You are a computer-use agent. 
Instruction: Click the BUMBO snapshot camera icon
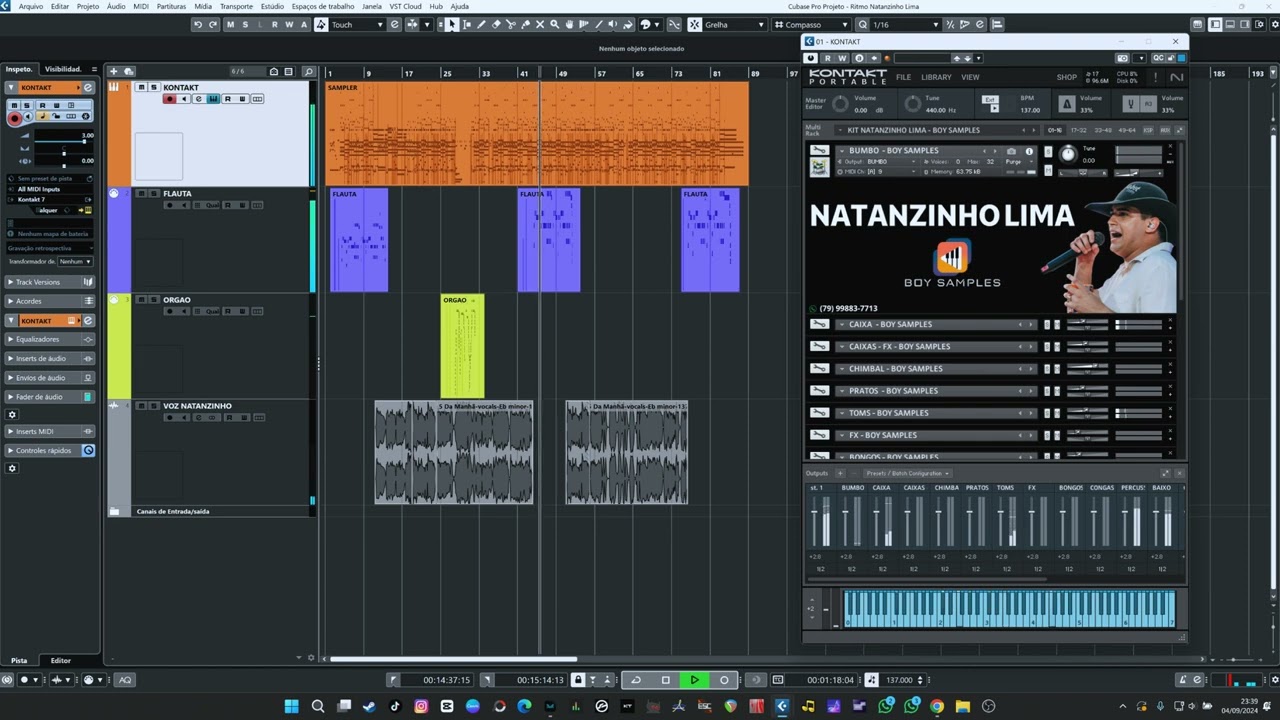(1011, 151)
